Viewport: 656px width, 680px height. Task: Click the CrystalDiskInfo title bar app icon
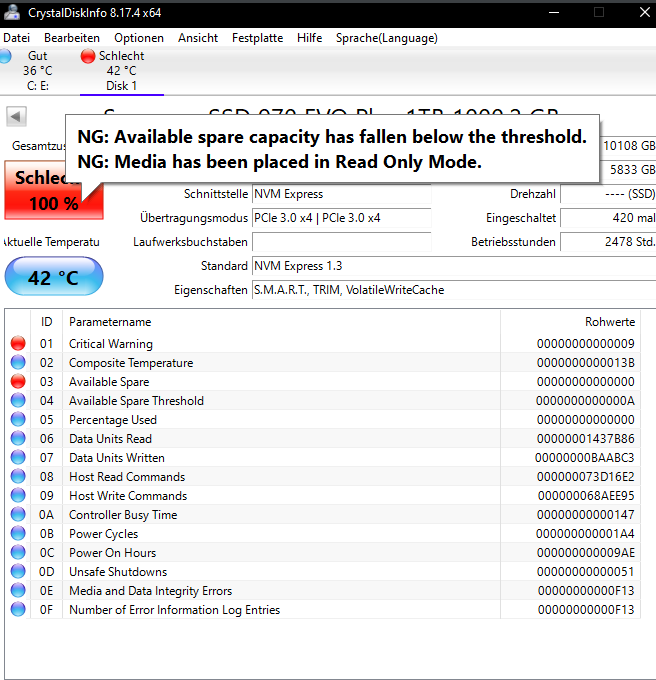(x=12, y=12)
